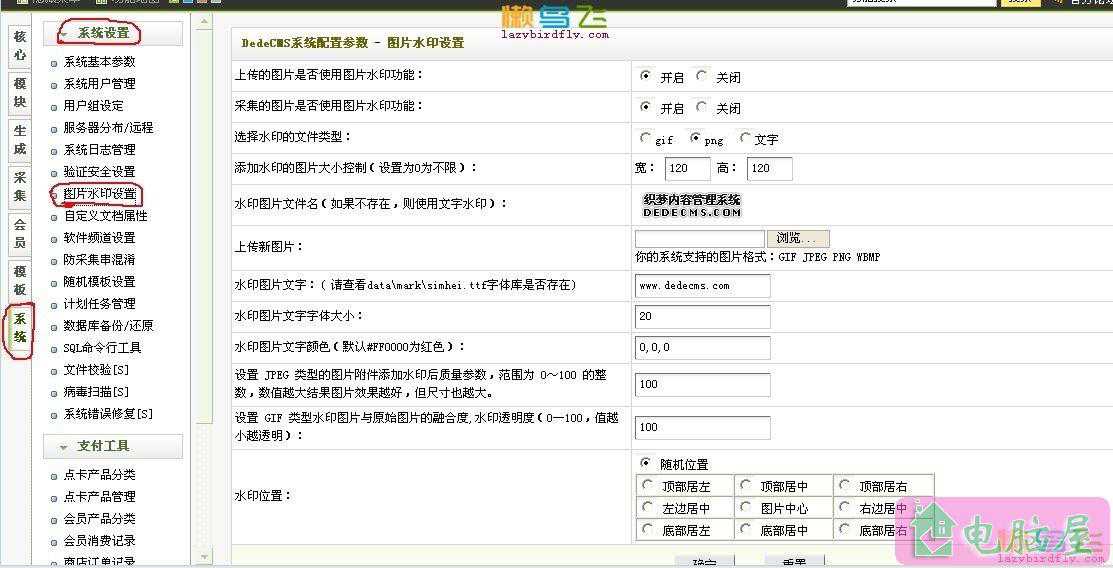Viewport: 1113px width, 568px height.
Task: Click the GIF transparency value field
Action: pyautogui.click(x=703, y=427)
